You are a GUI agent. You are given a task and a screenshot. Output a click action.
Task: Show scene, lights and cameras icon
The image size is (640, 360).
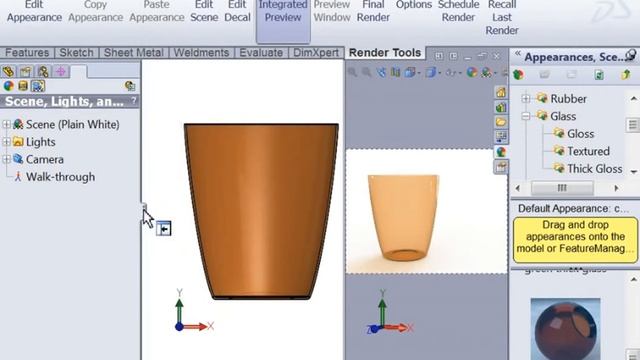(x=38, y=86)
